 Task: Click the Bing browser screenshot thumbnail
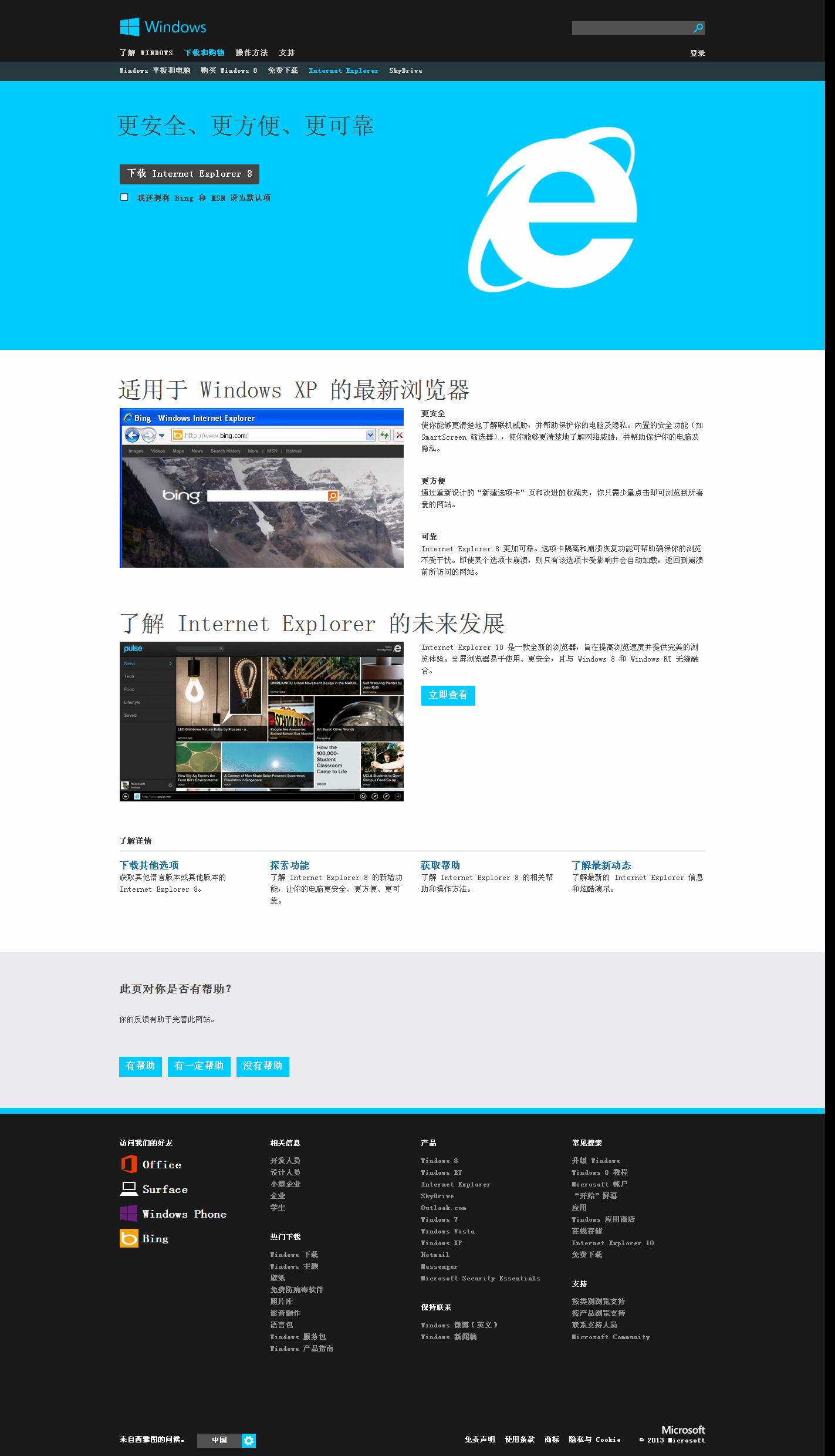click(262, 488)
